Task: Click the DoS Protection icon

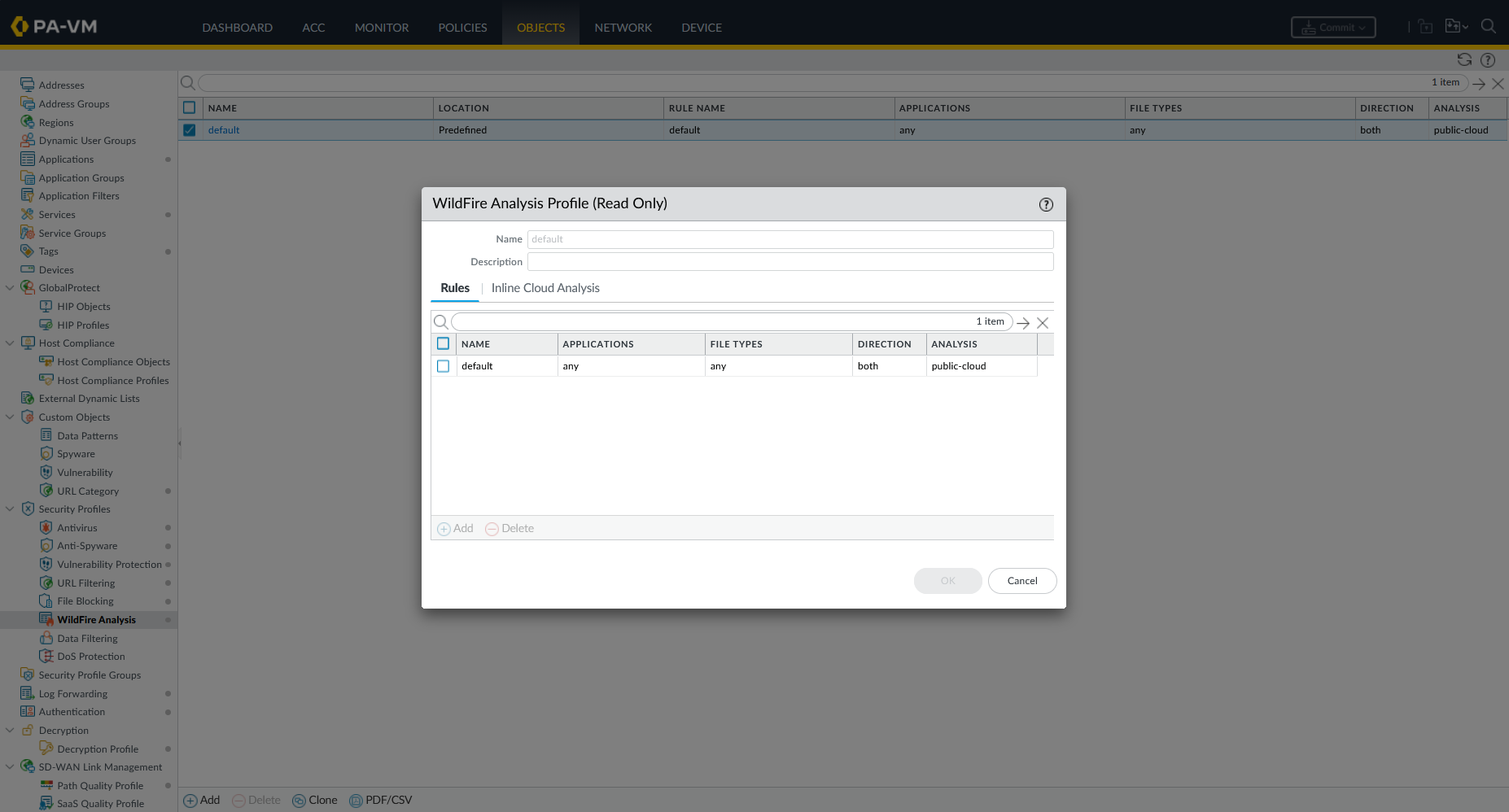Action: pos(46,656)
